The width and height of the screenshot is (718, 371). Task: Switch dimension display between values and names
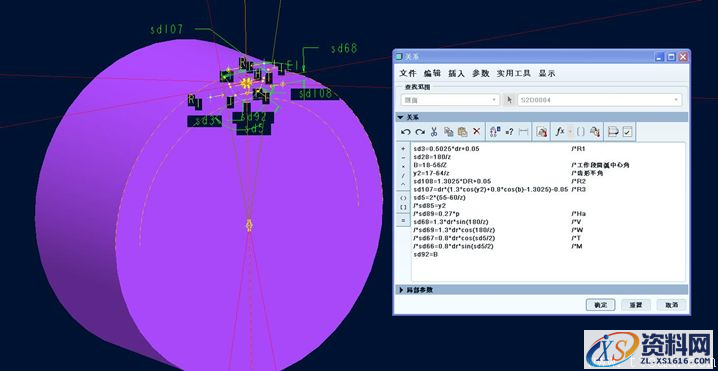[x=495, y=132]
